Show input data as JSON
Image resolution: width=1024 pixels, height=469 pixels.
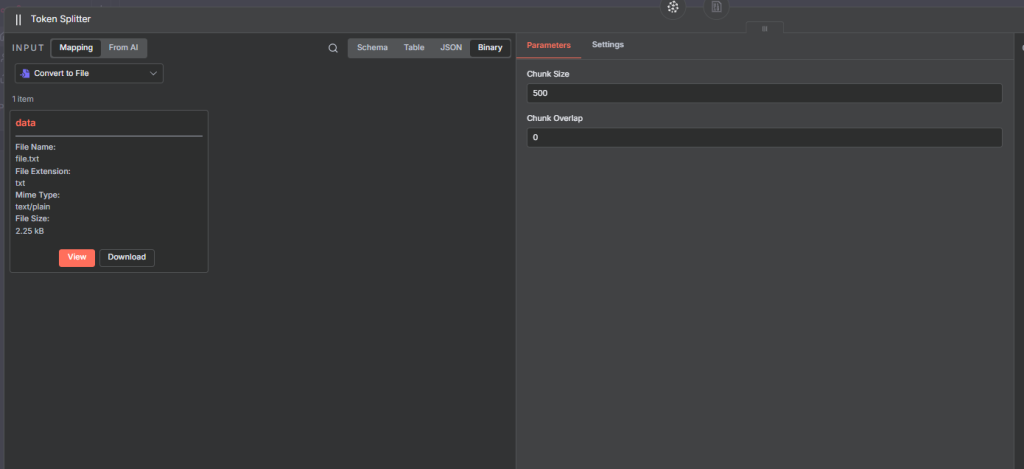(x=451, y=47)
